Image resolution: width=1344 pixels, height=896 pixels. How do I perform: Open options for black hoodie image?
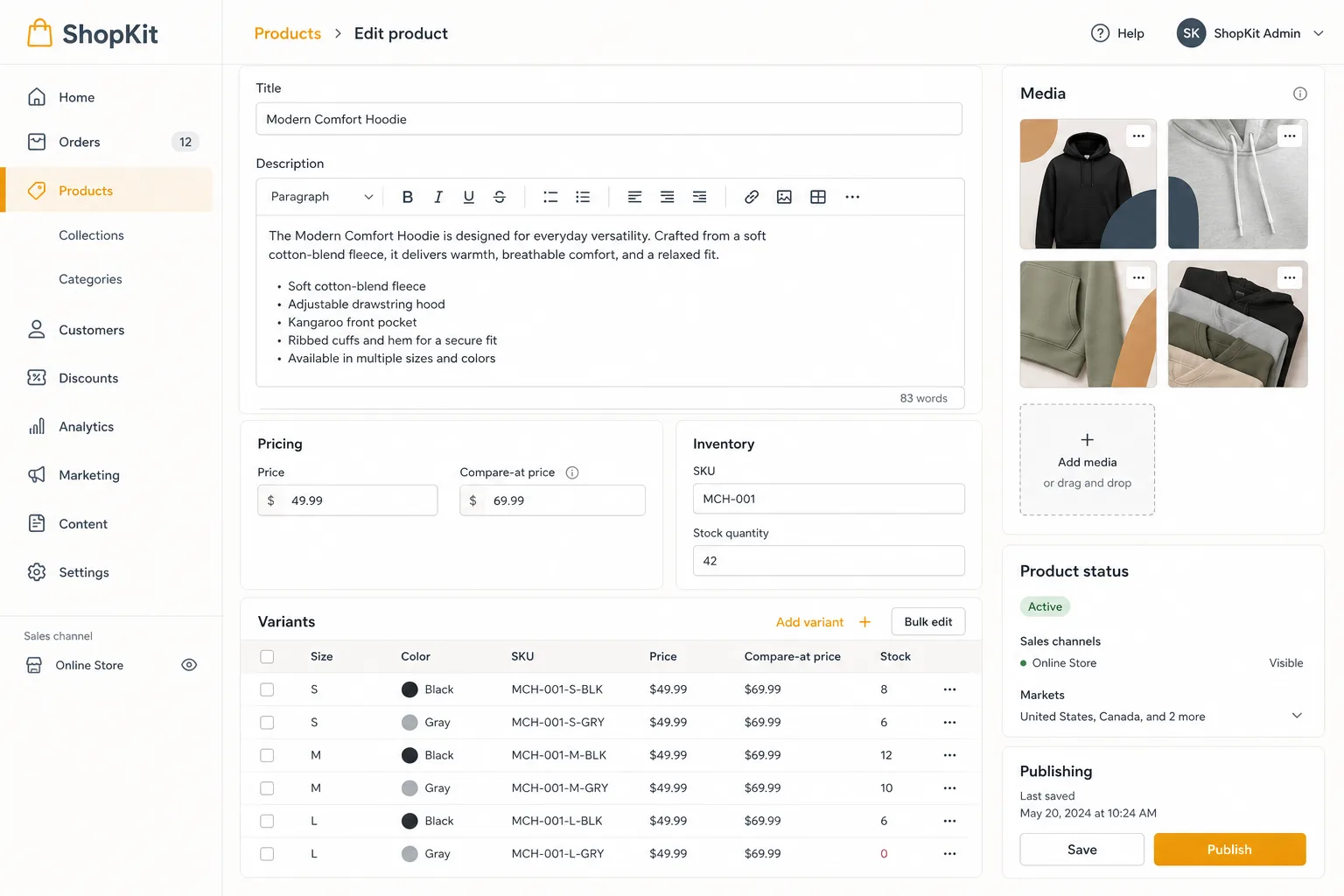pyautogui.click(x=1138, y=136)
